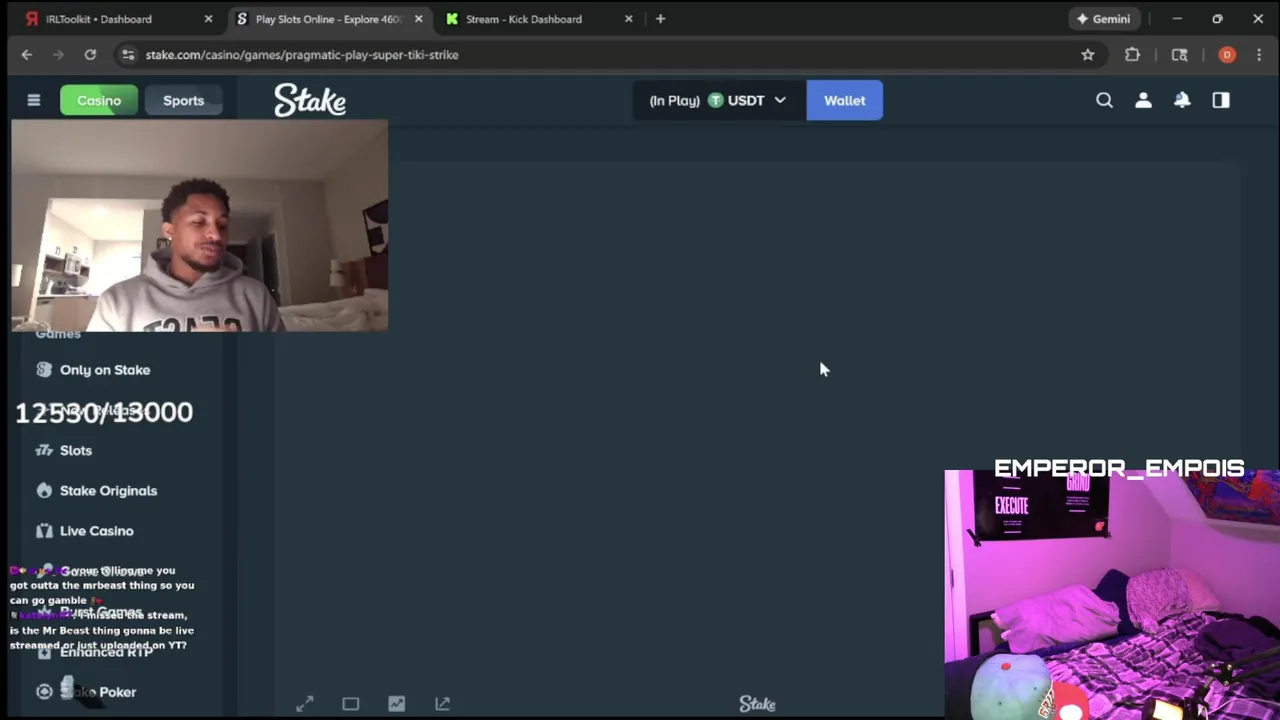Viewport: 1280px width, 720px height.
Task: Browse Stake Originals
Action: 97,491
